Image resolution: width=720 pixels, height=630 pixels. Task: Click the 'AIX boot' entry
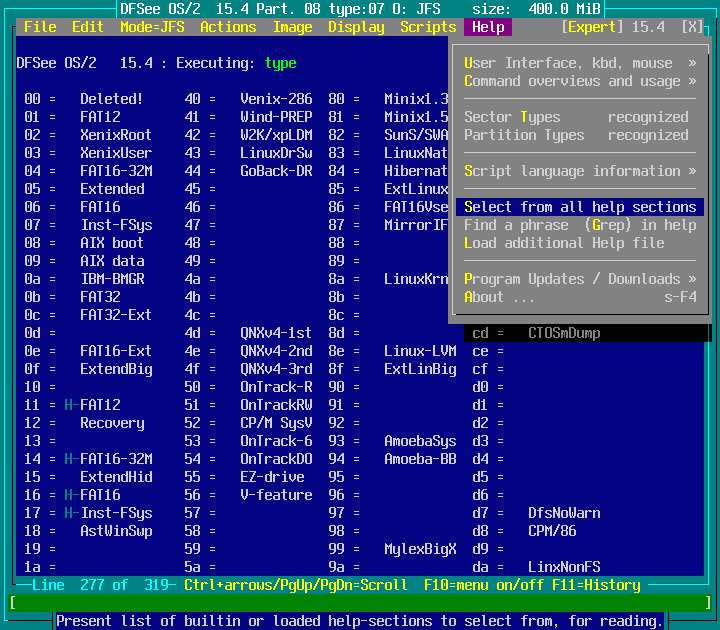pyautogui.click(x=112, y=243)
